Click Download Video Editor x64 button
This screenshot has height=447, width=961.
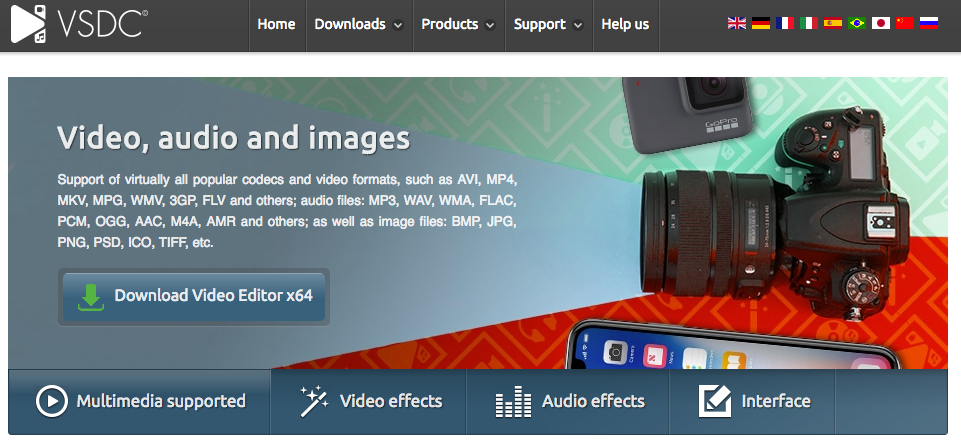click(x=194, y=297)
